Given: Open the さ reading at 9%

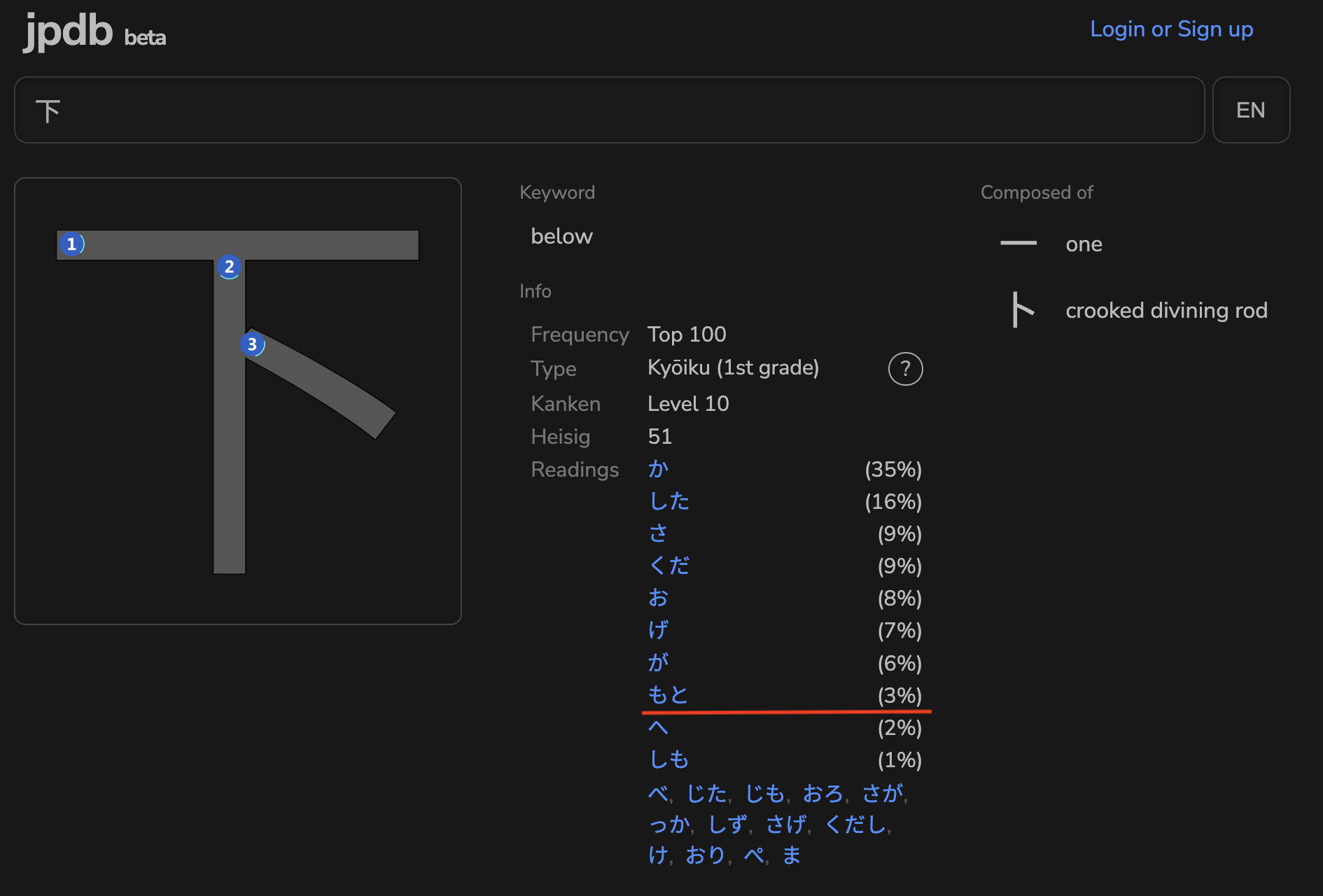Looking at the screenshot, I should [658, 533].
